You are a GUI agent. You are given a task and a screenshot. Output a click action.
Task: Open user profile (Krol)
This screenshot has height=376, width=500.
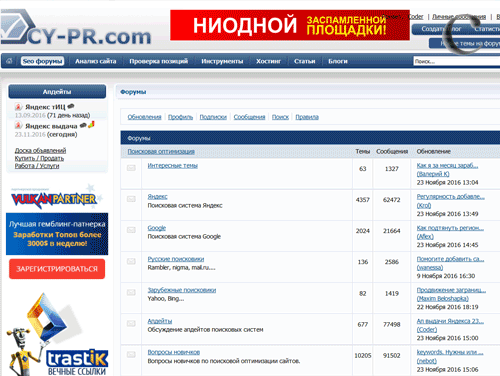(x=424, y=205)
